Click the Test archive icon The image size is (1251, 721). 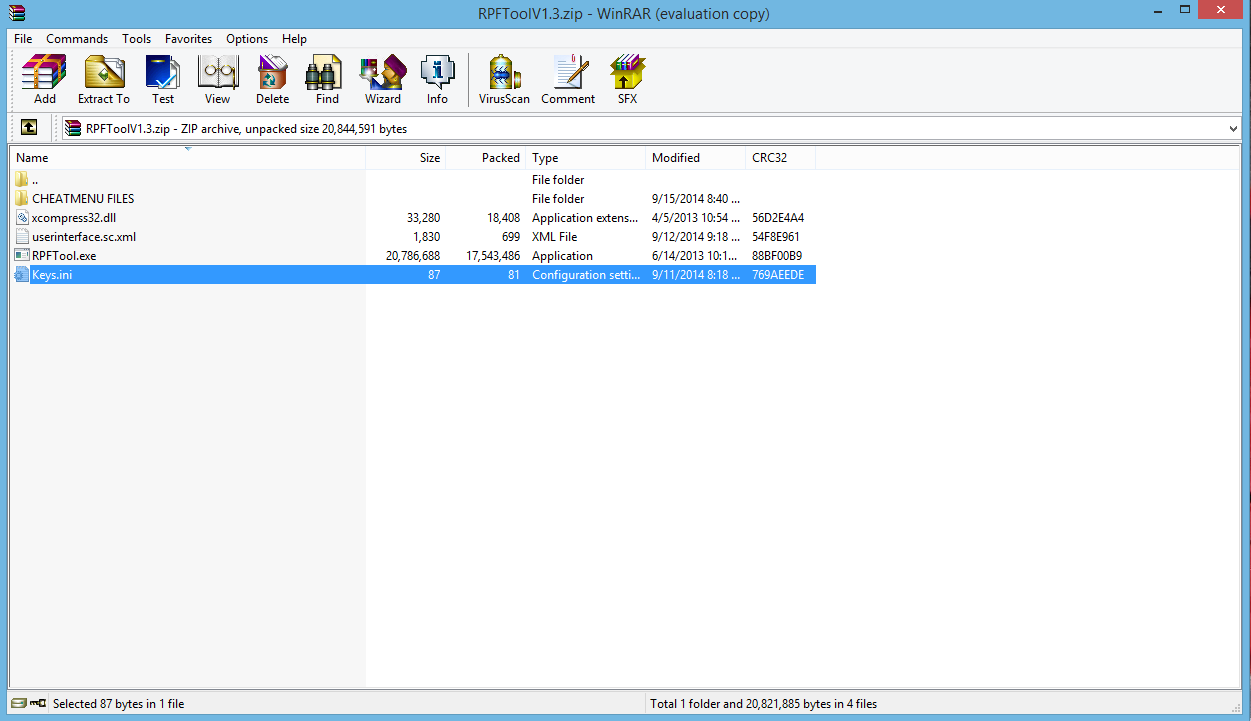coord(163,72)
